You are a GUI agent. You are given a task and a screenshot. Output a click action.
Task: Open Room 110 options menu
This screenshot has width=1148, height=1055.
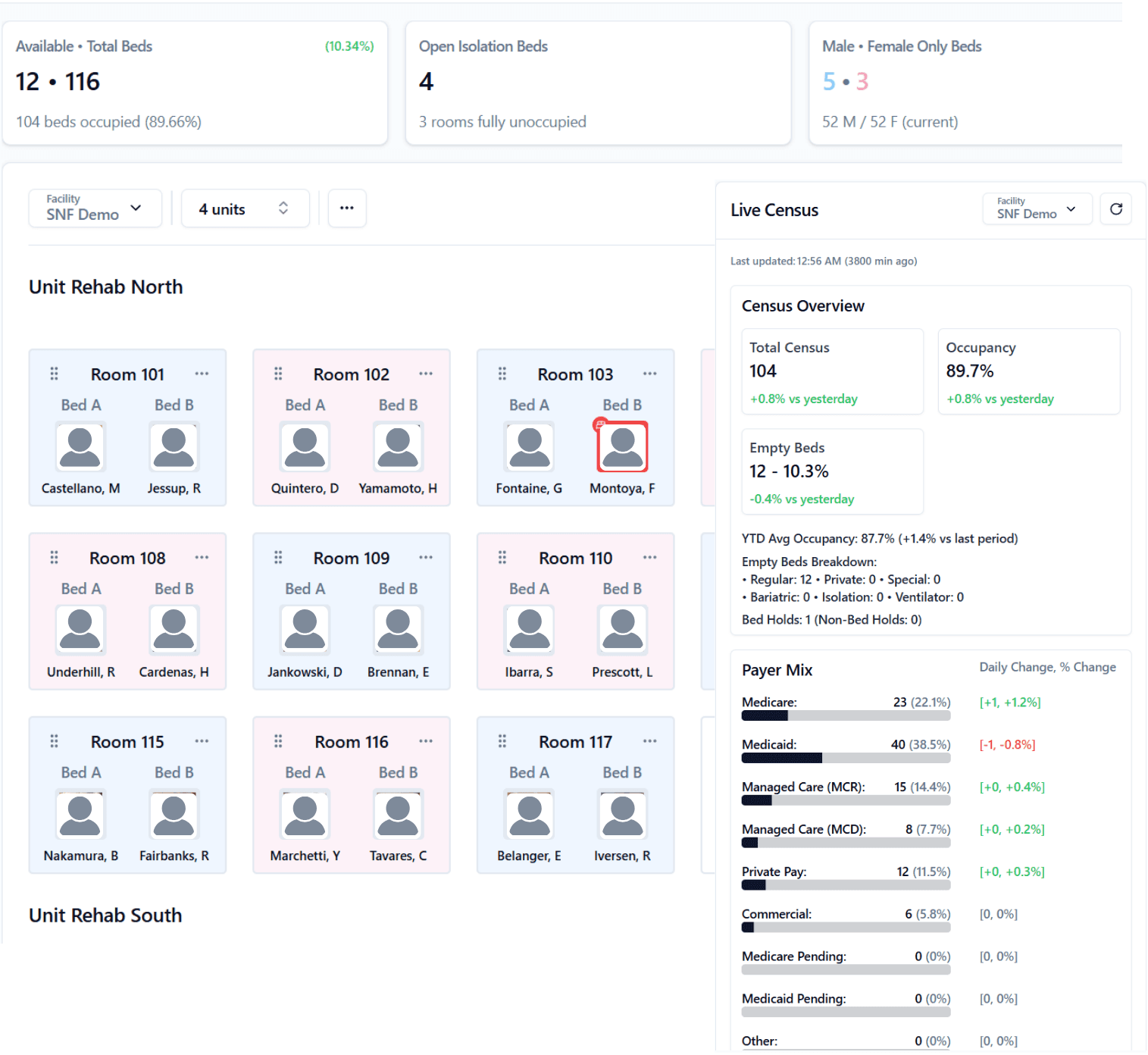click(649, 557)
